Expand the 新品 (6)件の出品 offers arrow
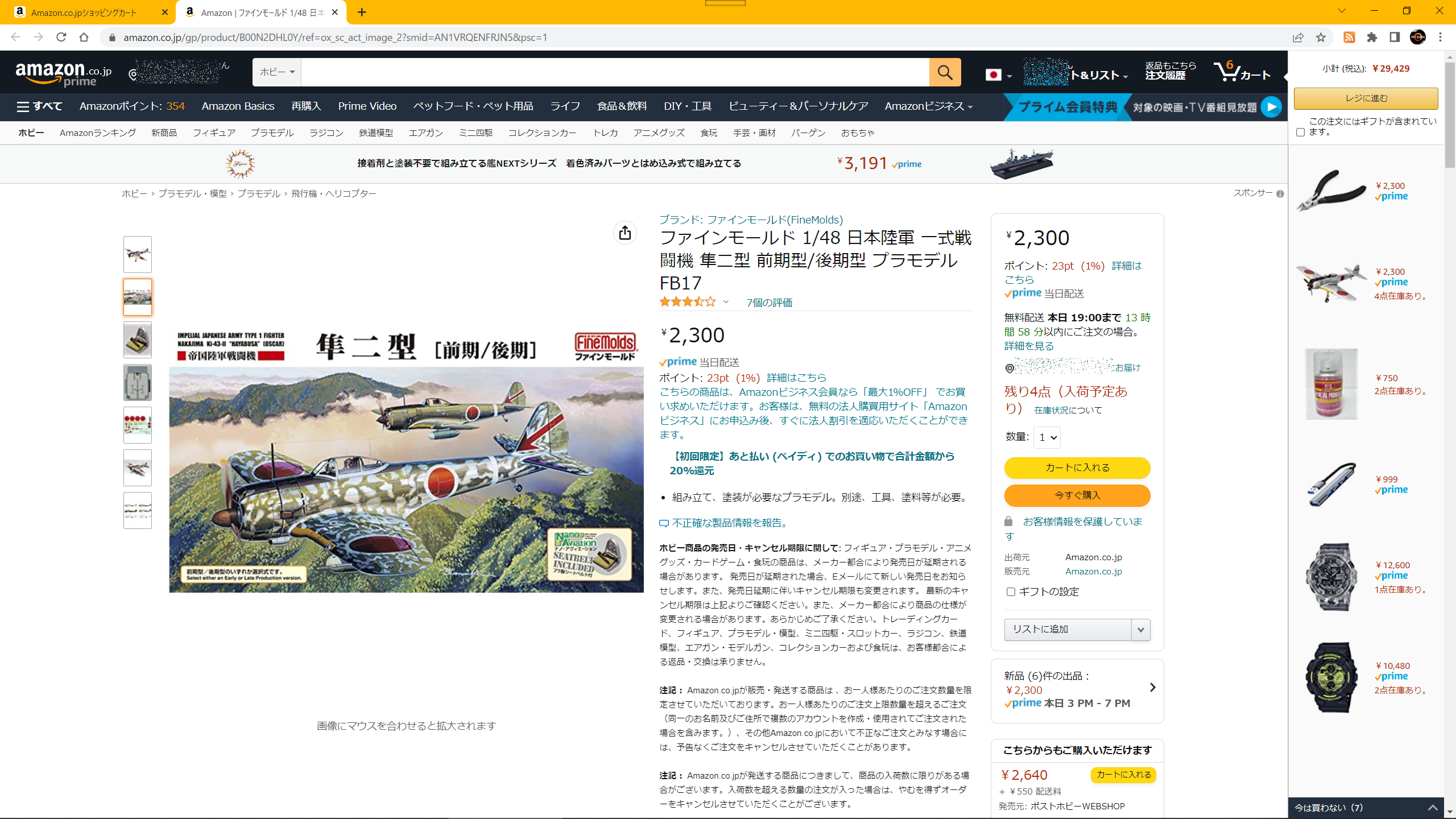Screen dimensions: 1456x819 click(x=1153, y=688)
